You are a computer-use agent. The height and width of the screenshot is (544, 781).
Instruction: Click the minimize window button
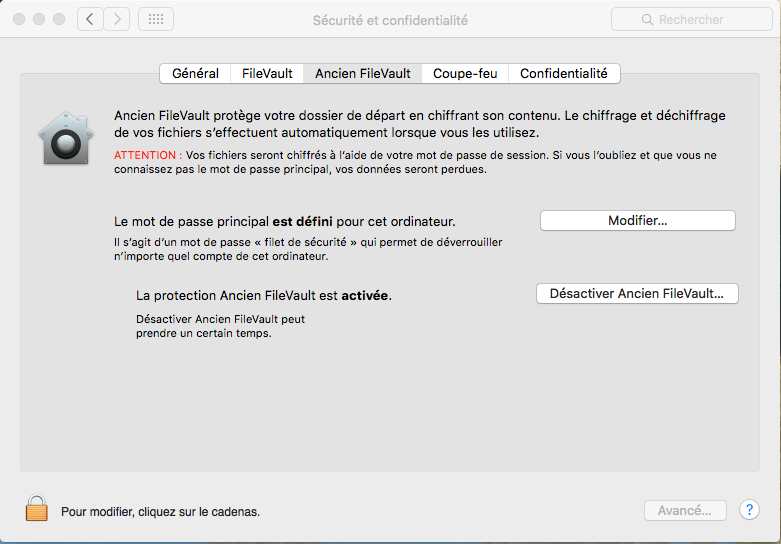point(39,19)
